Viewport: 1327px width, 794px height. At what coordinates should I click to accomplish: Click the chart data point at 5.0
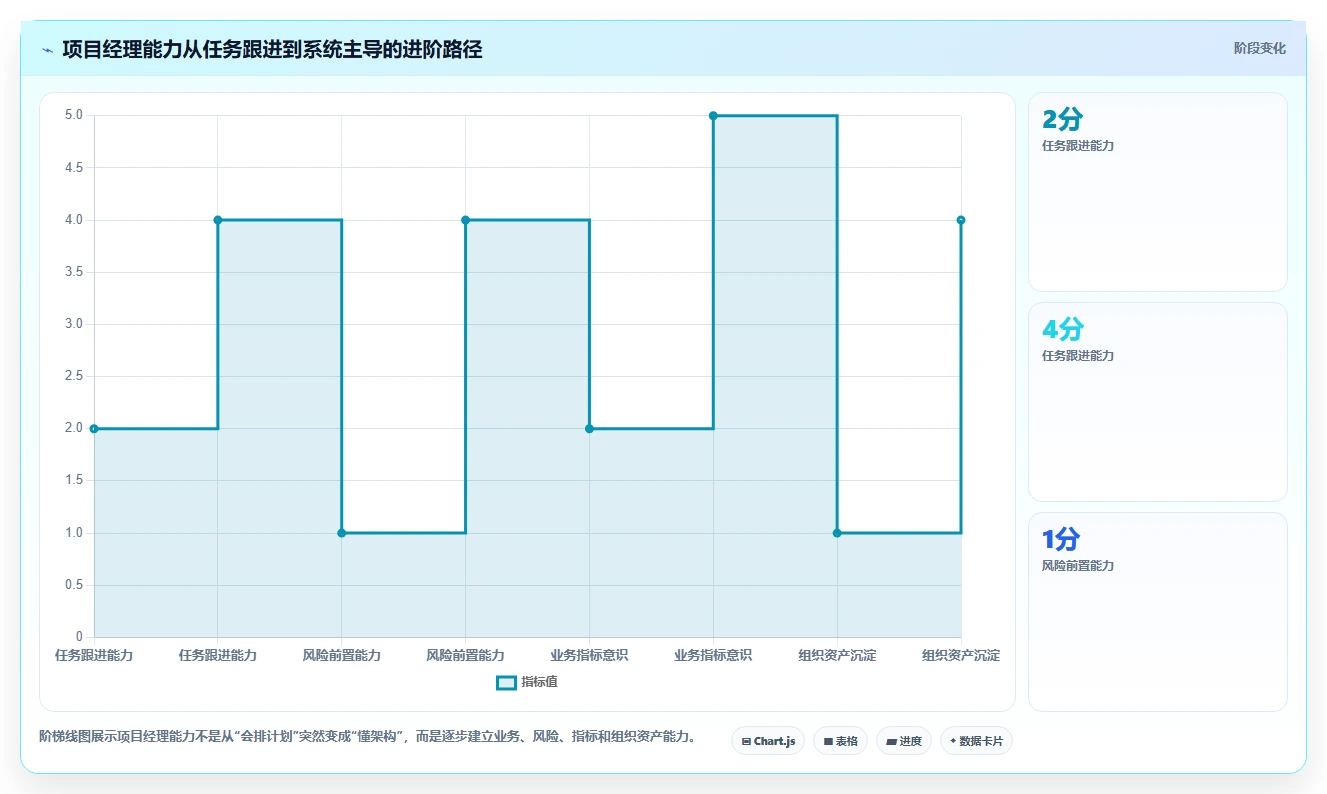[x=713, y=116]
